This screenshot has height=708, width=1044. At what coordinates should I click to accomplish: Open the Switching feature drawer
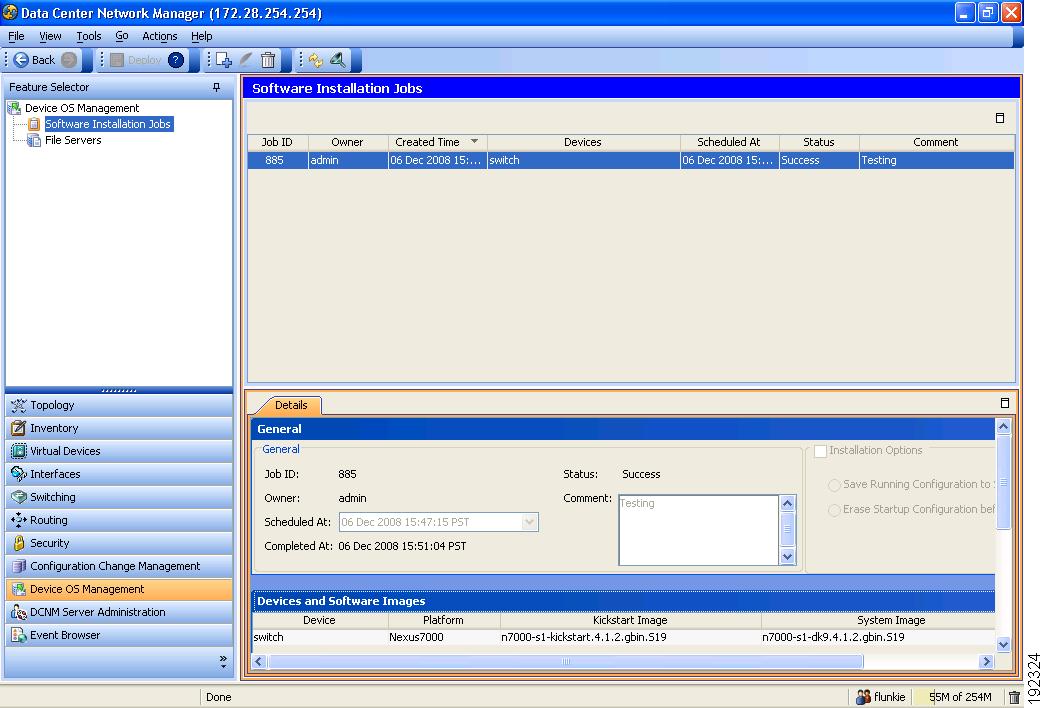(x=119, y=497)
